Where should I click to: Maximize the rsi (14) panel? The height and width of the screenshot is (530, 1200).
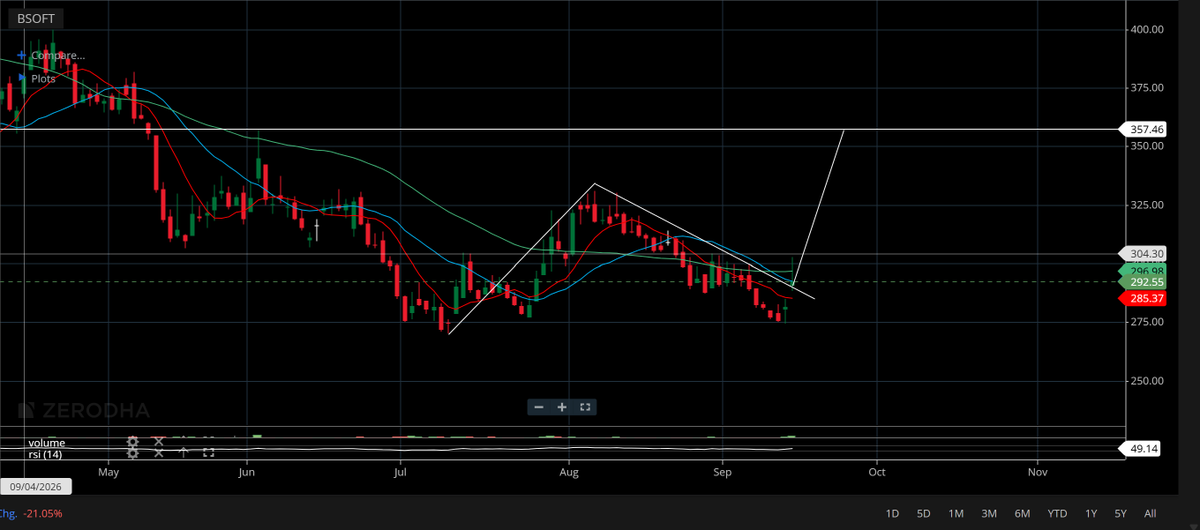click(x=208, y=453)
